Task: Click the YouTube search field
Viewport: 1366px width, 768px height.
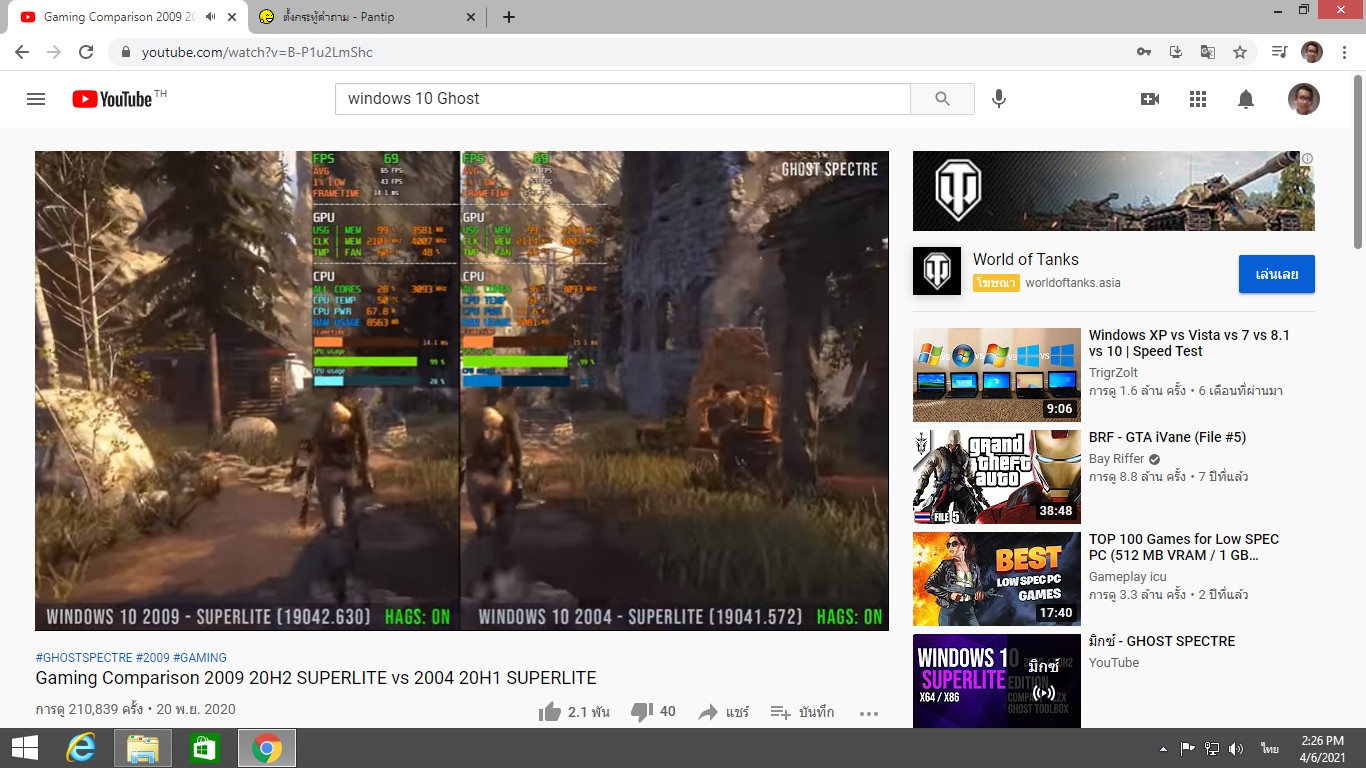Action: pyautogui.click(x=623, y=98)
